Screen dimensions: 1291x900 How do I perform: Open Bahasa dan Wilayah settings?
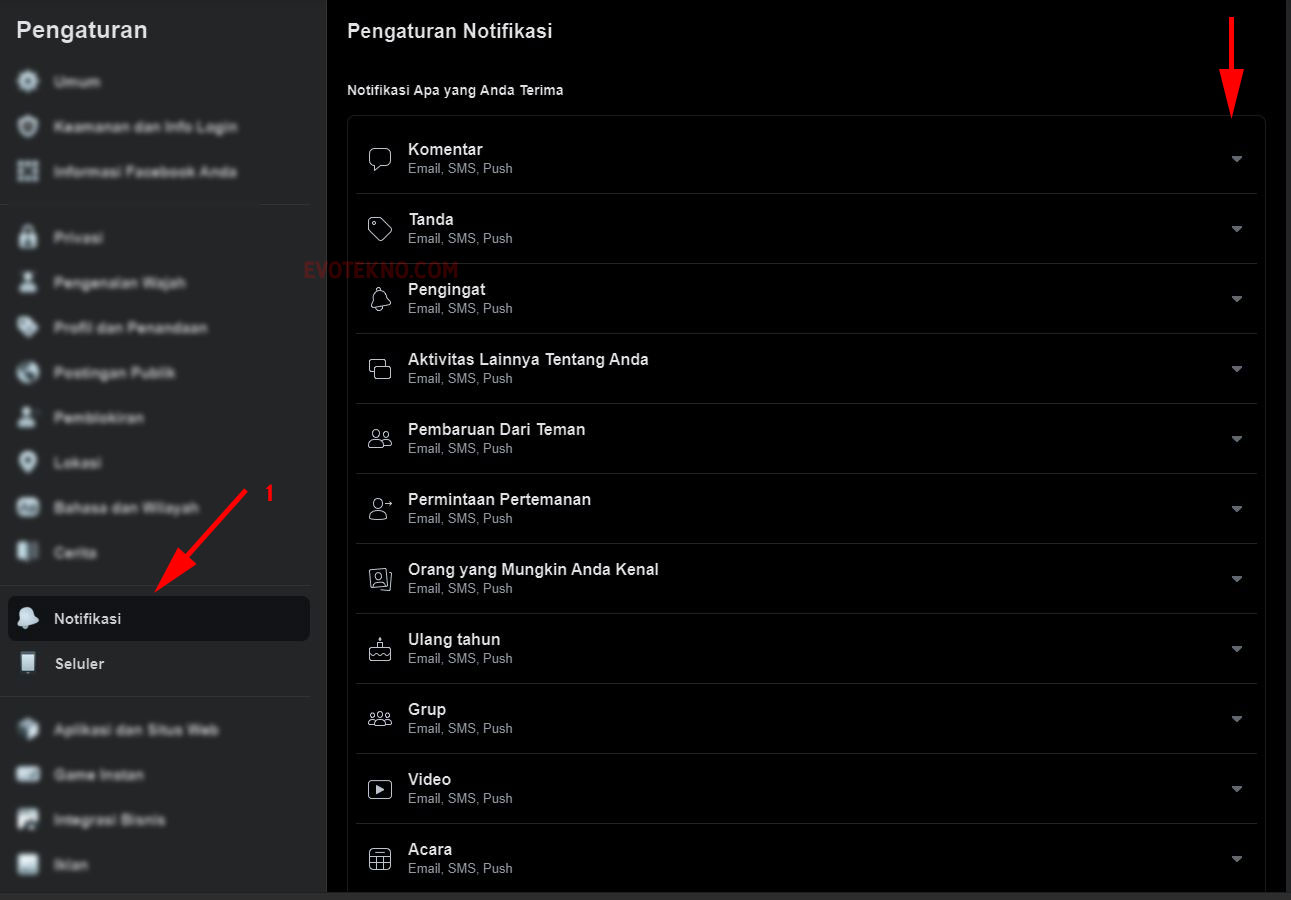159,508
